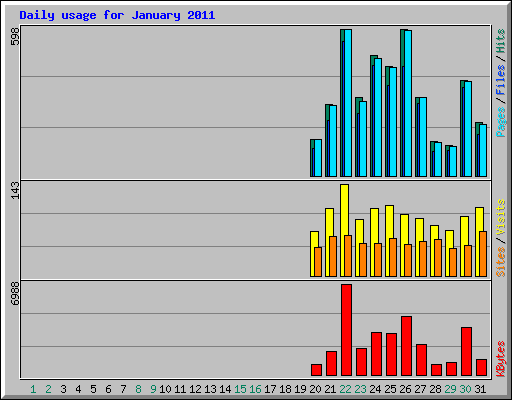Click the KBytes legend label
The image size is (512, 400).
(500, 359)
